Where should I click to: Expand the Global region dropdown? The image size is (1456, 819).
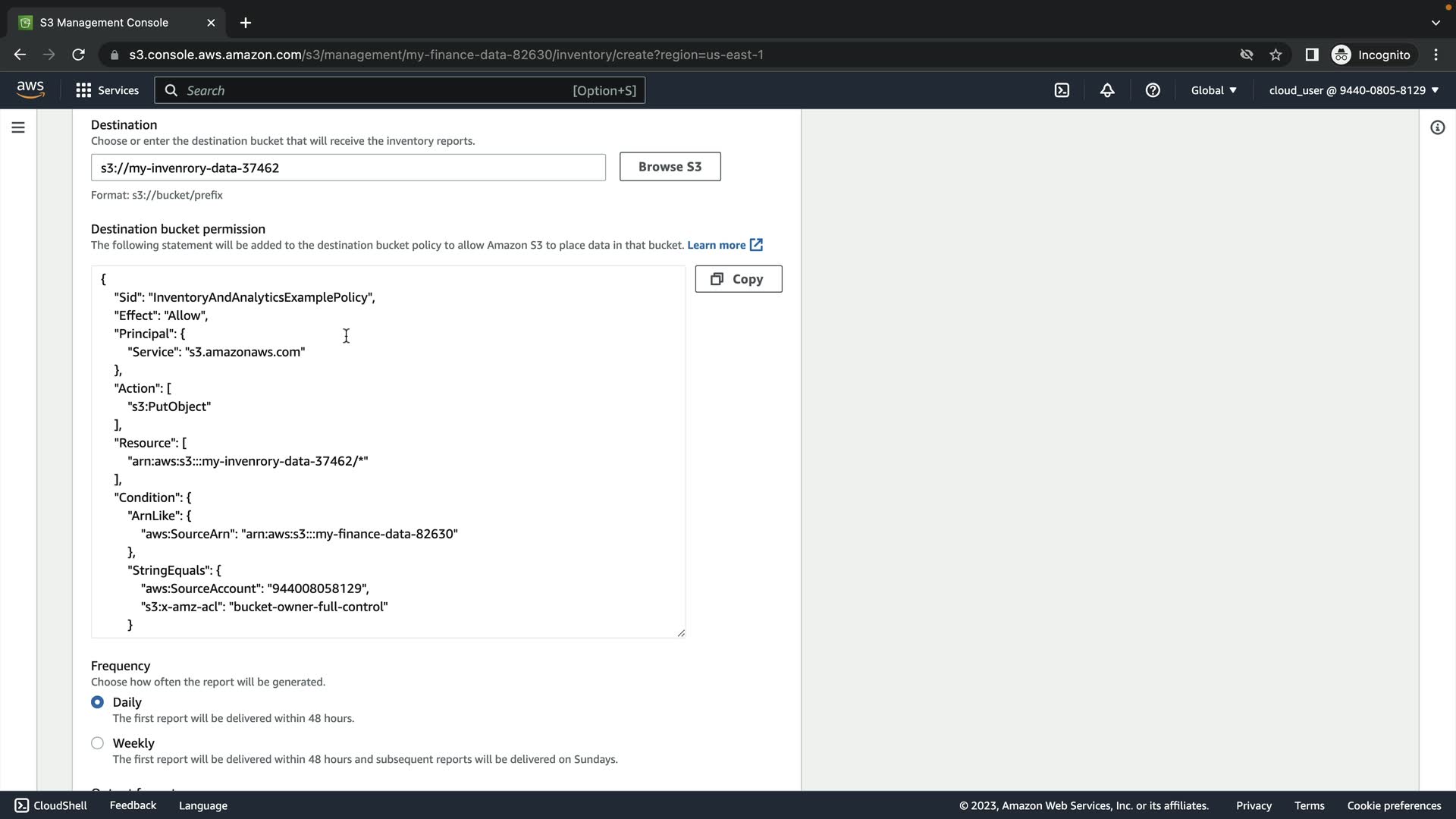pyautogui.click(x=1213, y=90)
